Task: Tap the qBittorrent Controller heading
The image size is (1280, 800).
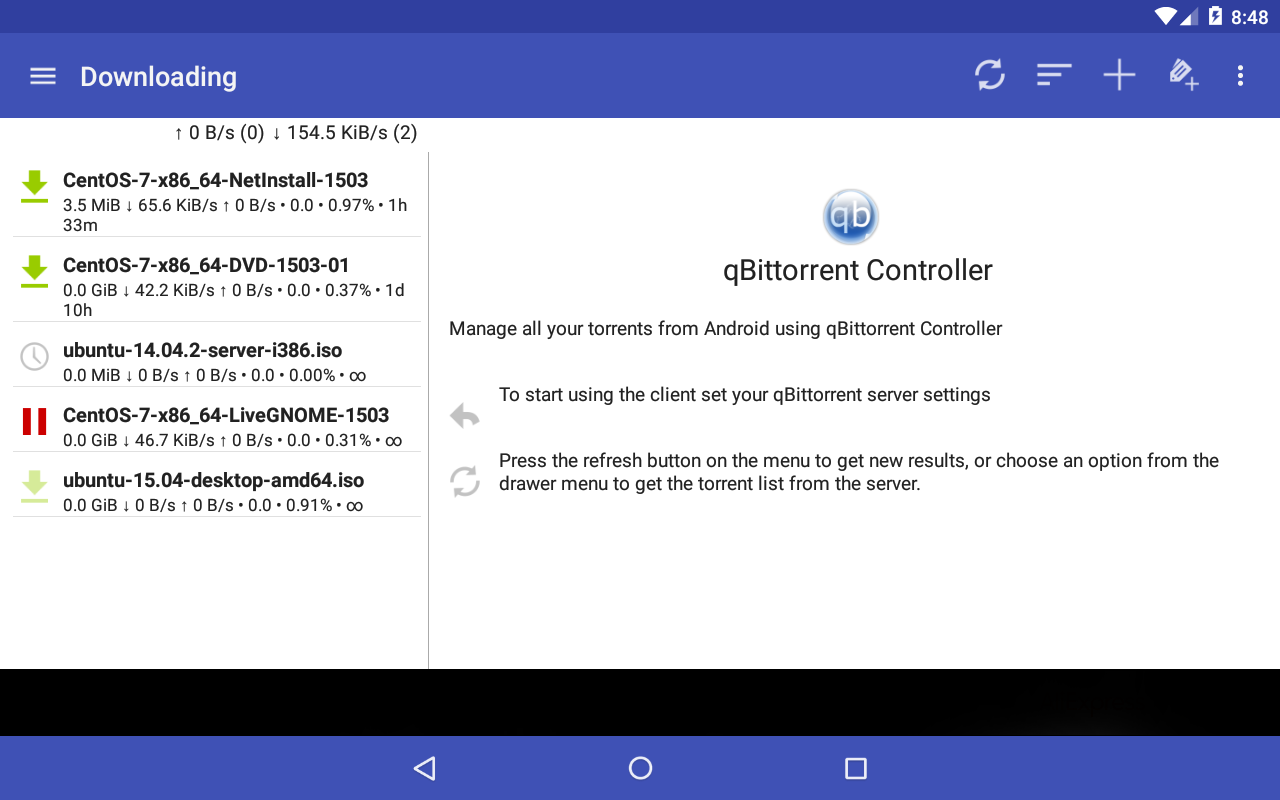Action: click(858, 270)
